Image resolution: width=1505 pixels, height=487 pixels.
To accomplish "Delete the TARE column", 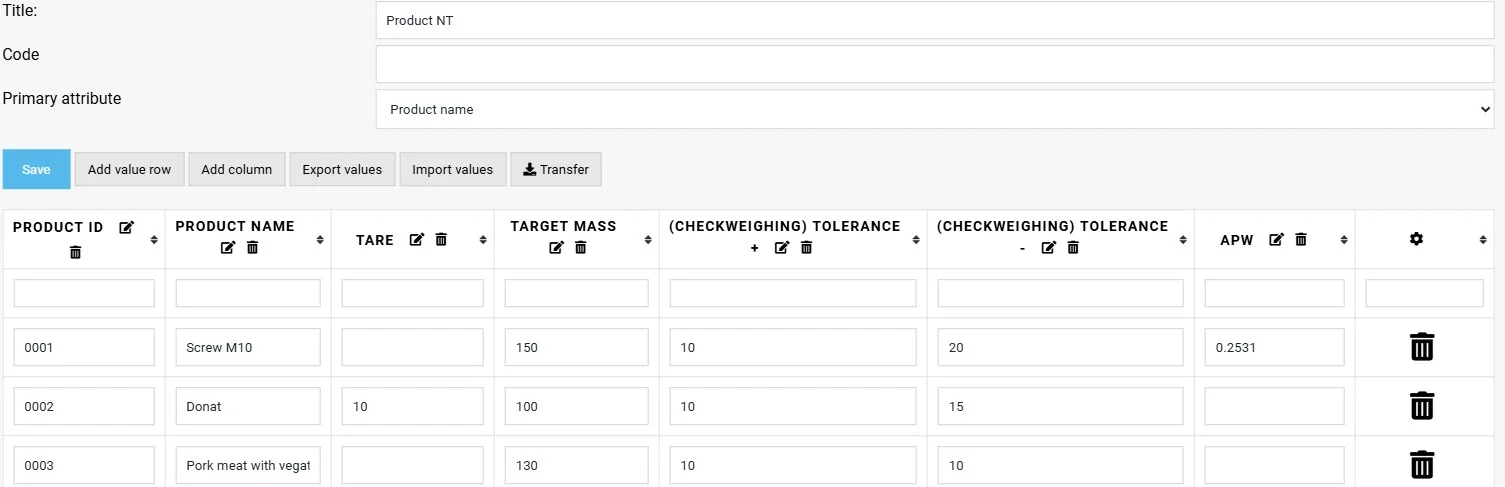I will tap(441, 240).
